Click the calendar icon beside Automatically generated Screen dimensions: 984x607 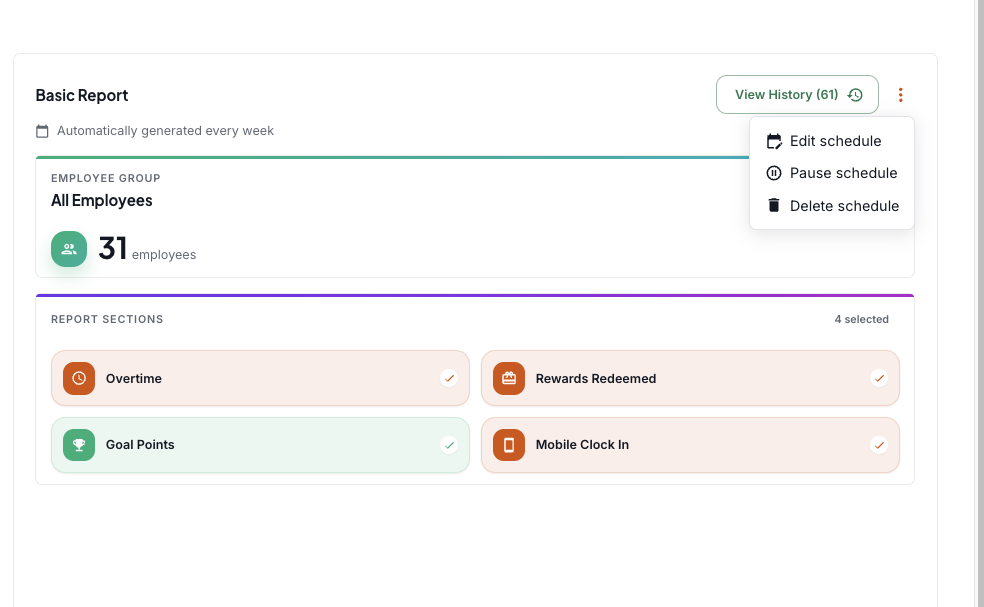click(x=42, y=131)
